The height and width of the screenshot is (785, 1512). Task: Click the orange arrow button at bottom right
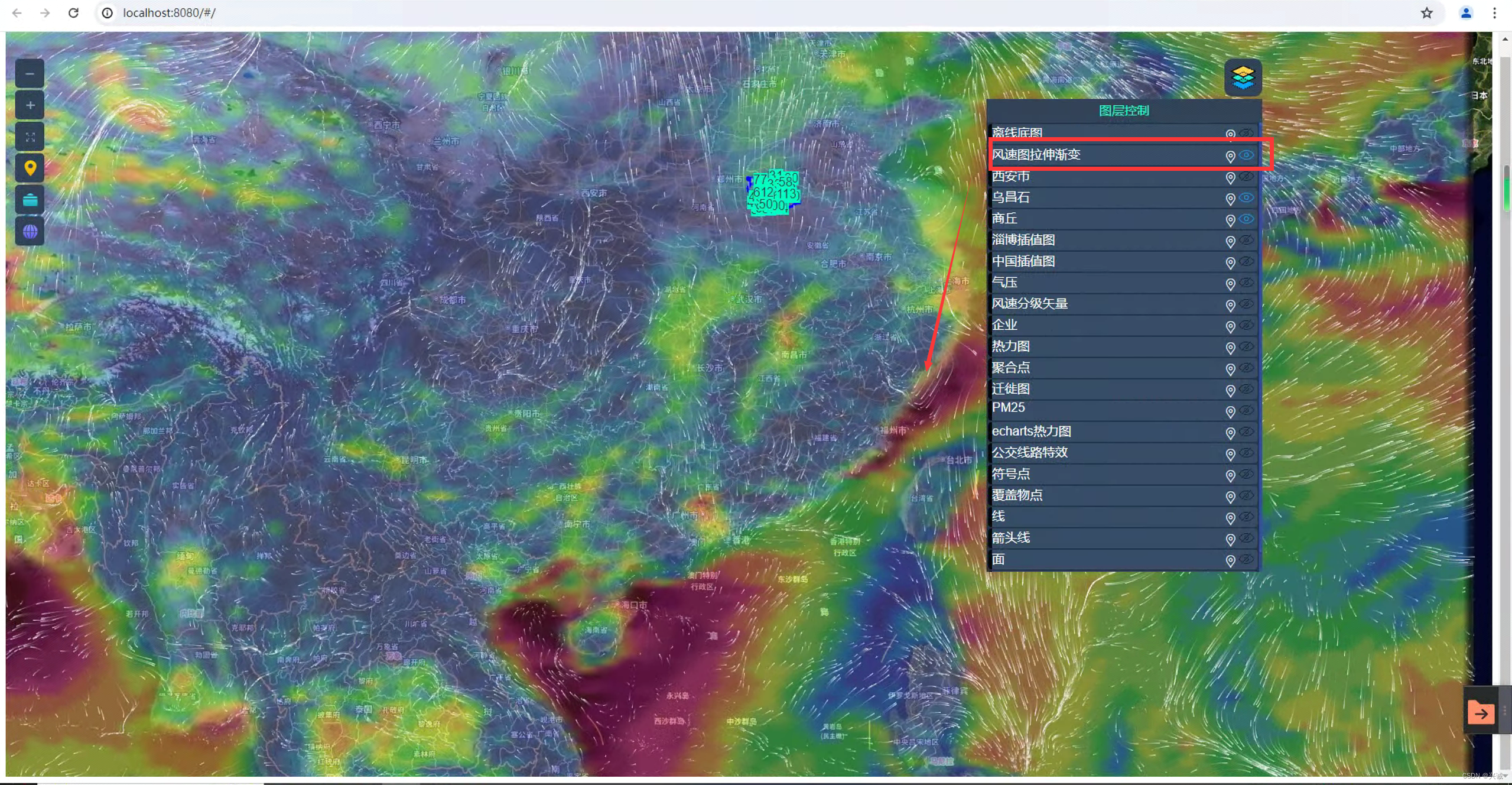pyautogui.click(x=1481, y=713)
